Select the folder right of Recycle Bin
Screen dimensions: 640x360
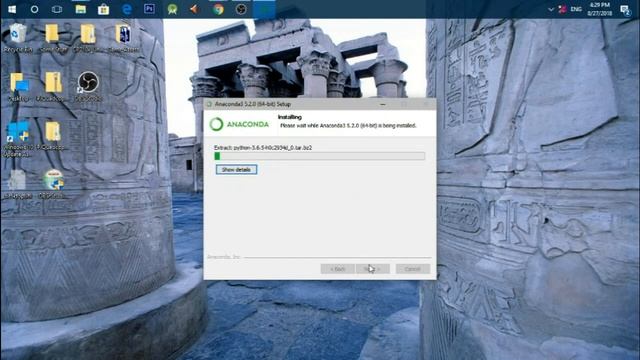point(53,38)
